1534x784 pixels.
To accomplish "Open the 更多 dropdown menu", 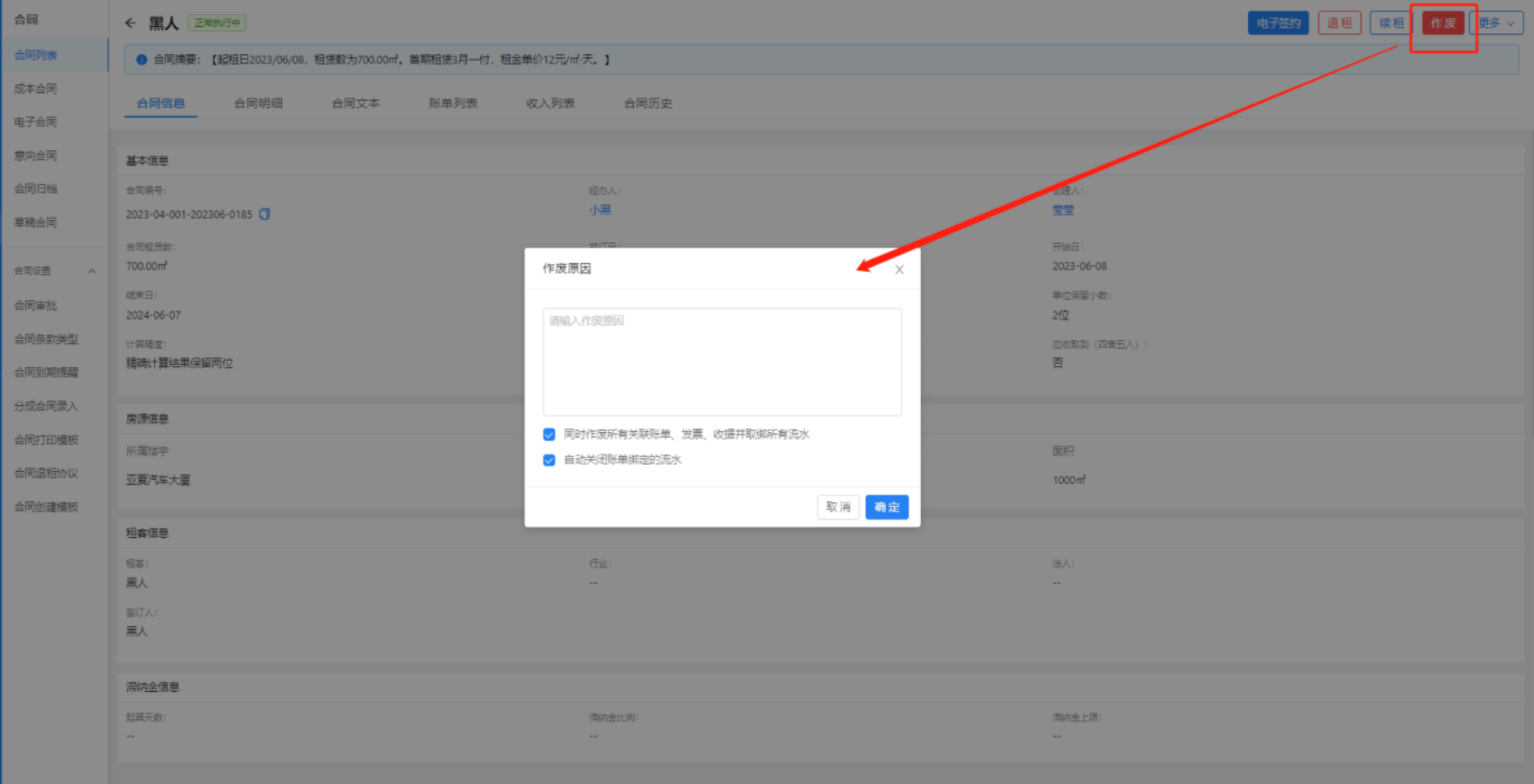I will pos(1497,23).
